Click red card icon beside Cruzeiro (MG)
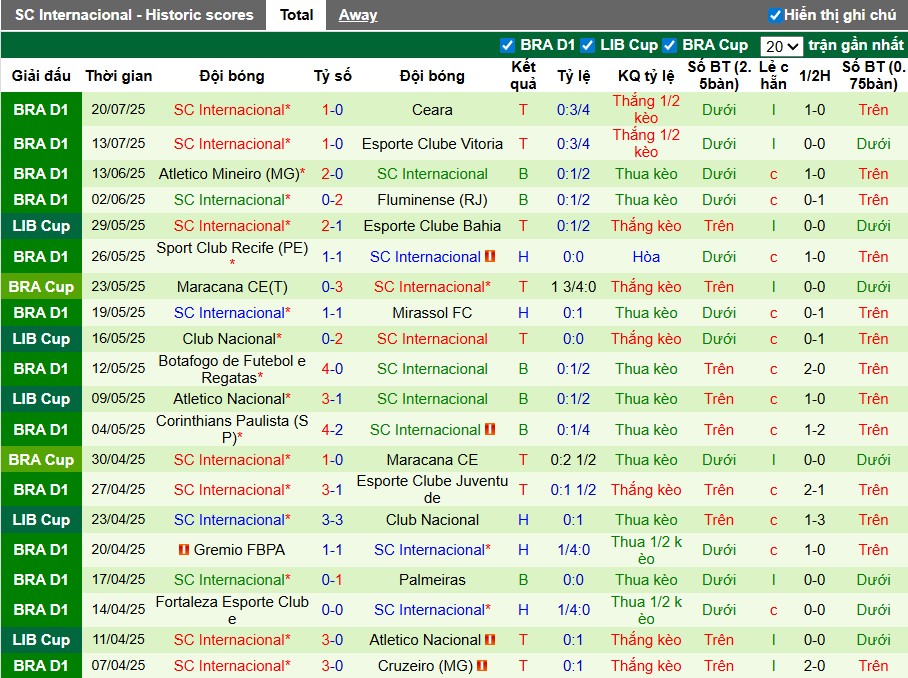 [x=482, y=665]
